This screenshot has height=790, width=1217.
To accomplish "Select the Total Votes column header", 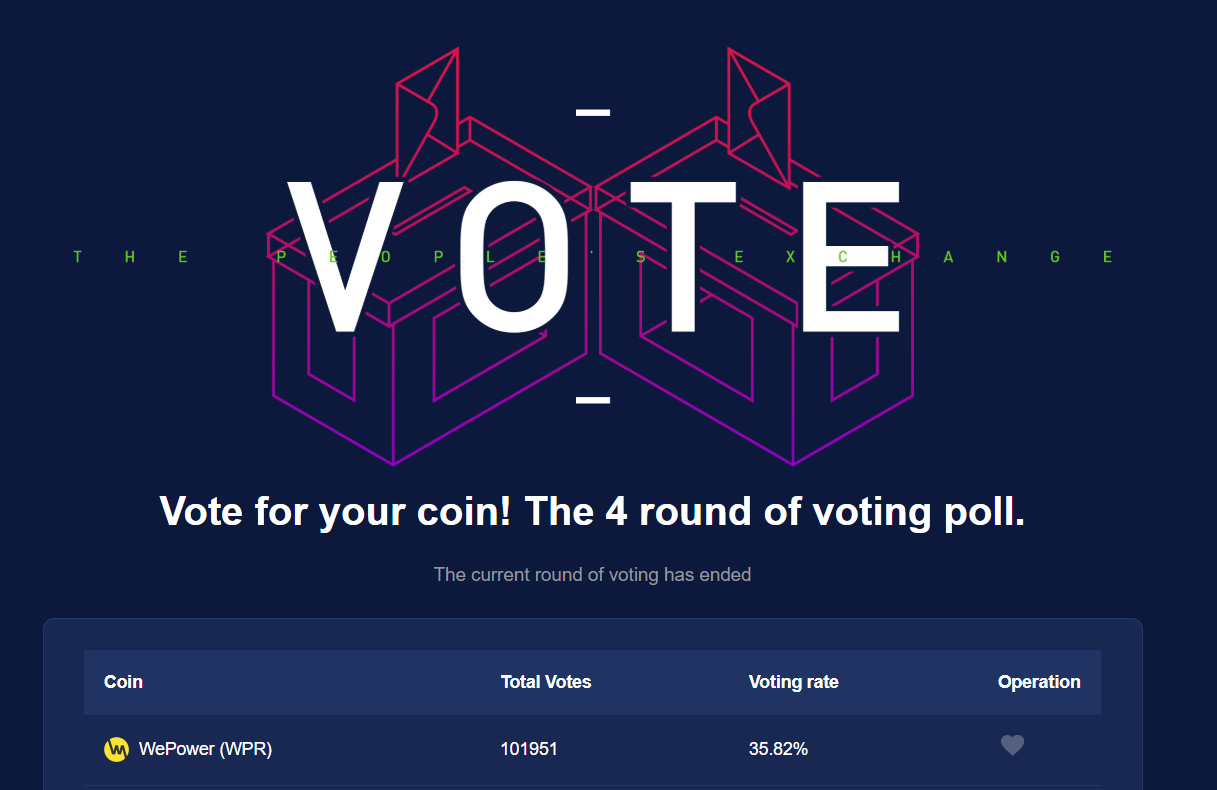I will click(x=546, y=682).
